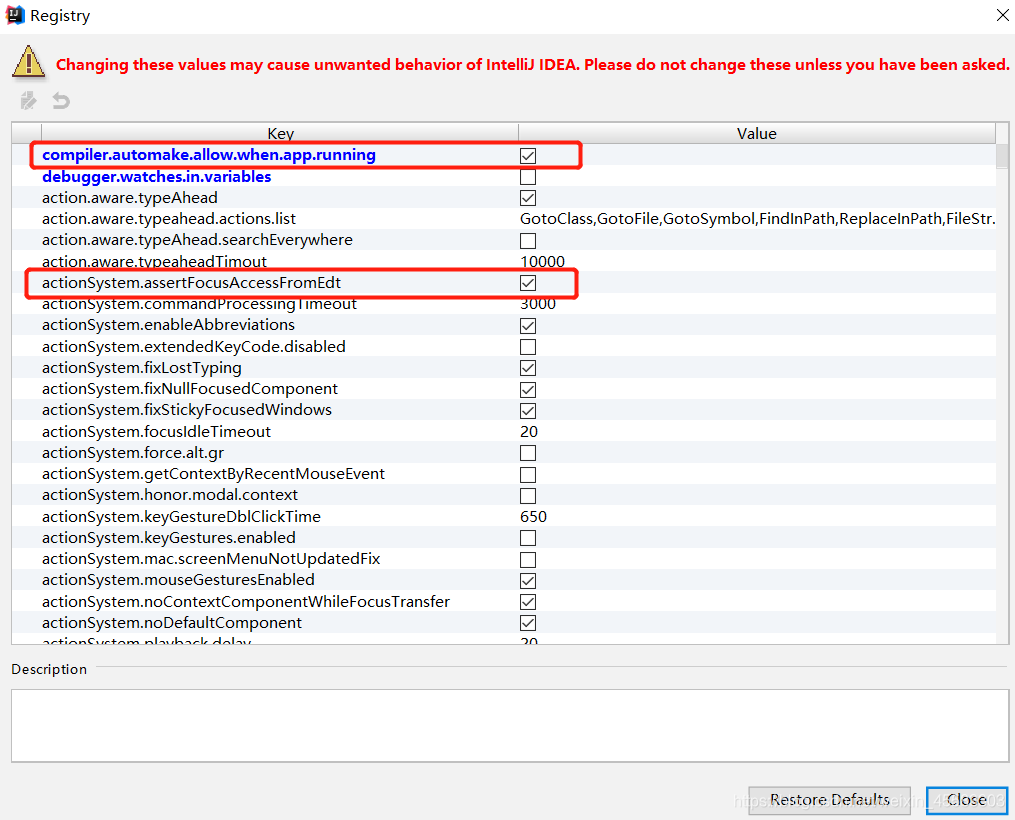Enable actionSystem.getContextByRecentMouseEvent checkbox

(x=528, y=474)
